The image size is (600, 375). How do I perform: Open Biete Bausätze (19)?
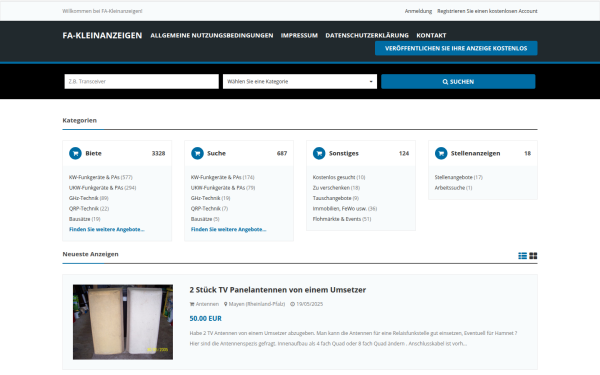coord(85,219)
